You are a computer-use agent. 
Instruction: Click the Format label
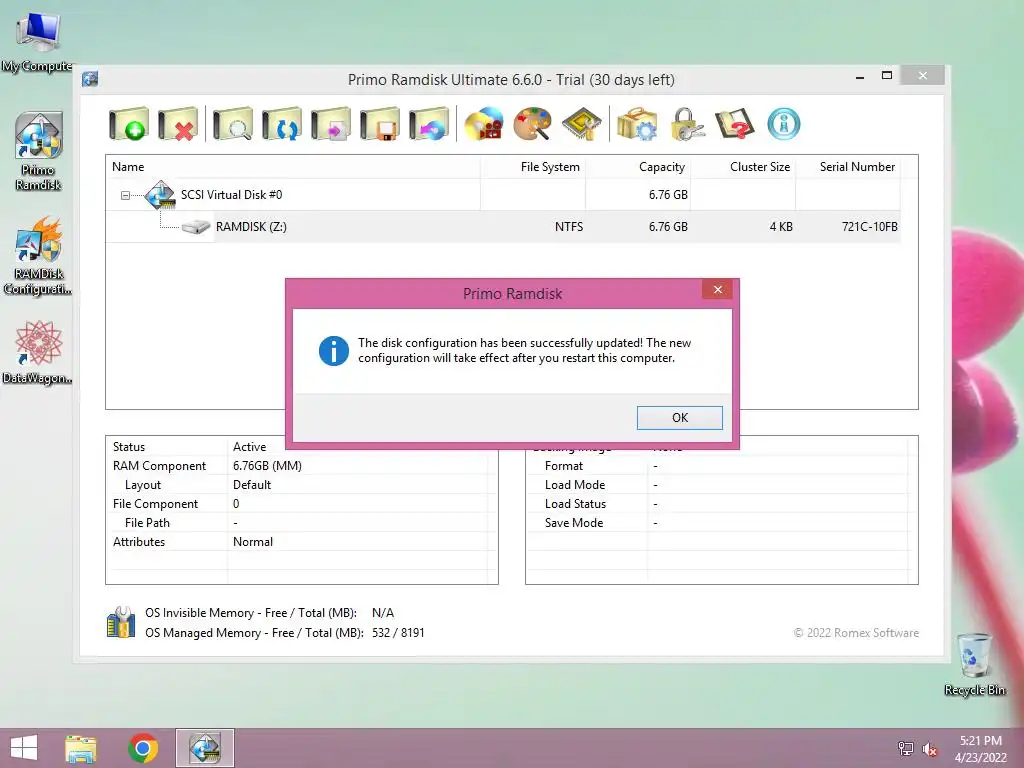564,466
